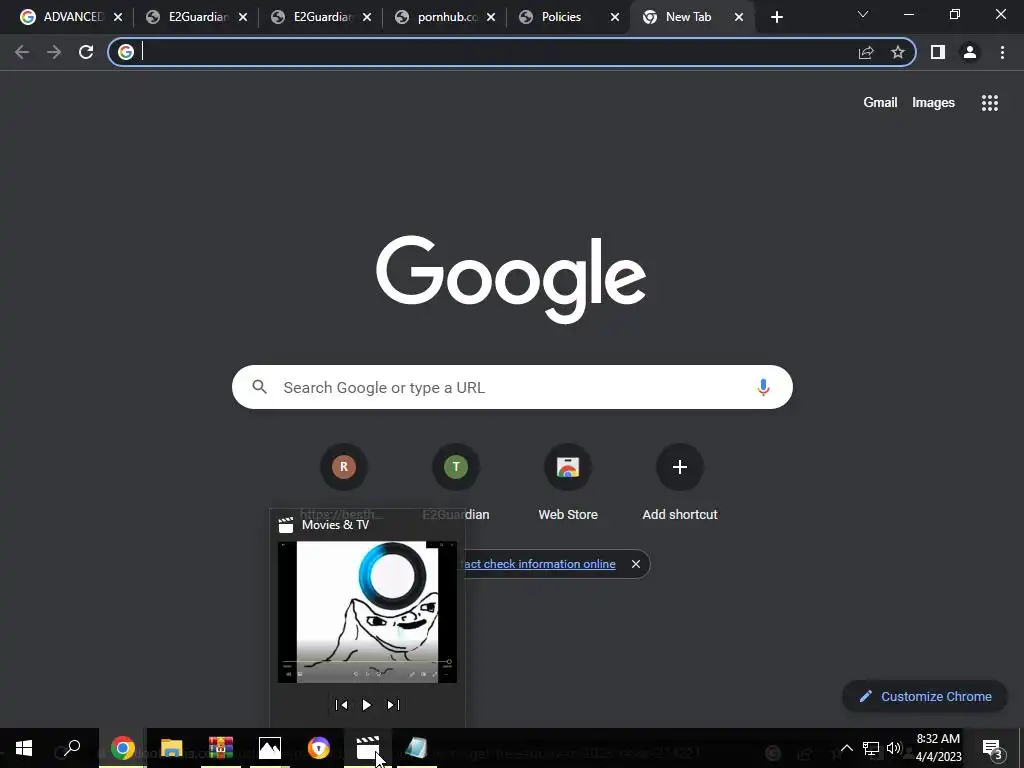
Task: Open the Chrome profile menu
Action: 970,52
